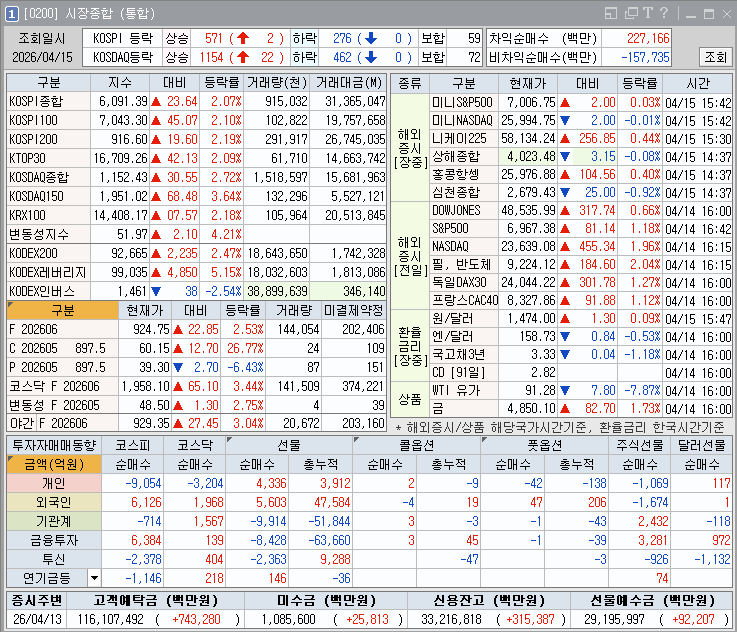The width and height of the screenshot is (737, 632).
Task: Click the 선물 header in investor trends table
Action: coord(289,445)
